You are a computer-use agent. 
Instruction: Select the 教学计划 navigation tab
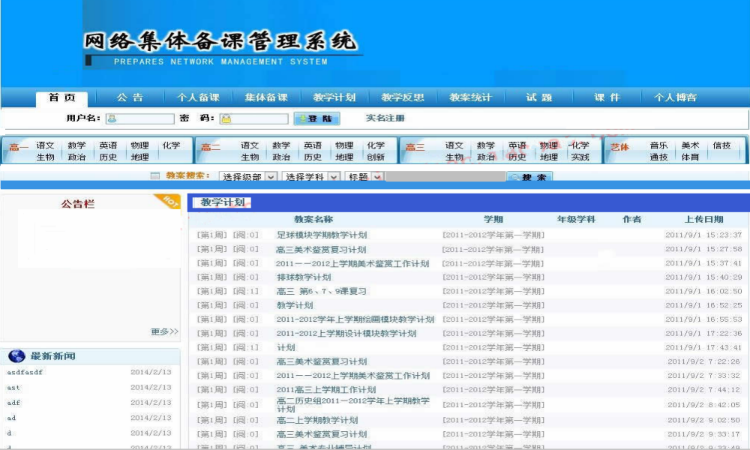334,98
